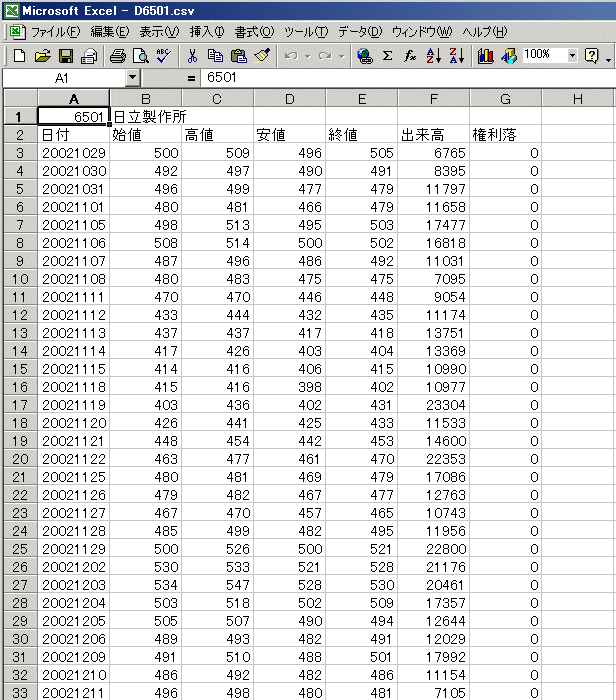Click the workbook icon beside the File menu
This screenshot has height=700, width=616.
tap(17, 31)
